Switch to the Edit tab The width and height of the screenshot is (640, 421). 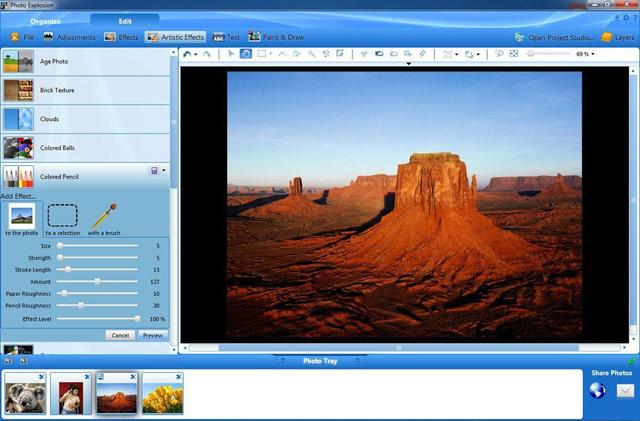(125, 21)
